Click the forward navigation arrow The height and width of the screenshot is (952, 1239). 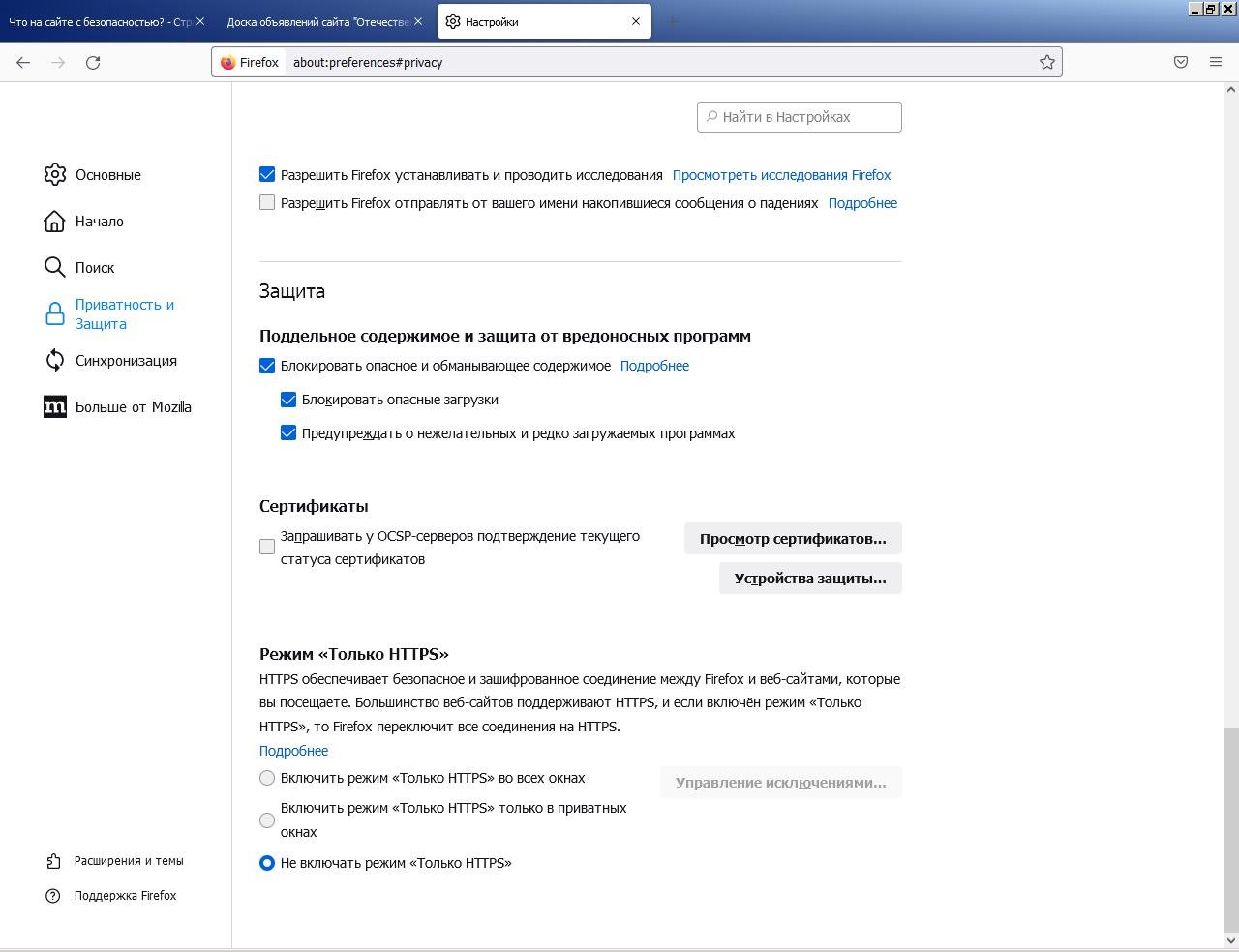click(x=58, y=62)
